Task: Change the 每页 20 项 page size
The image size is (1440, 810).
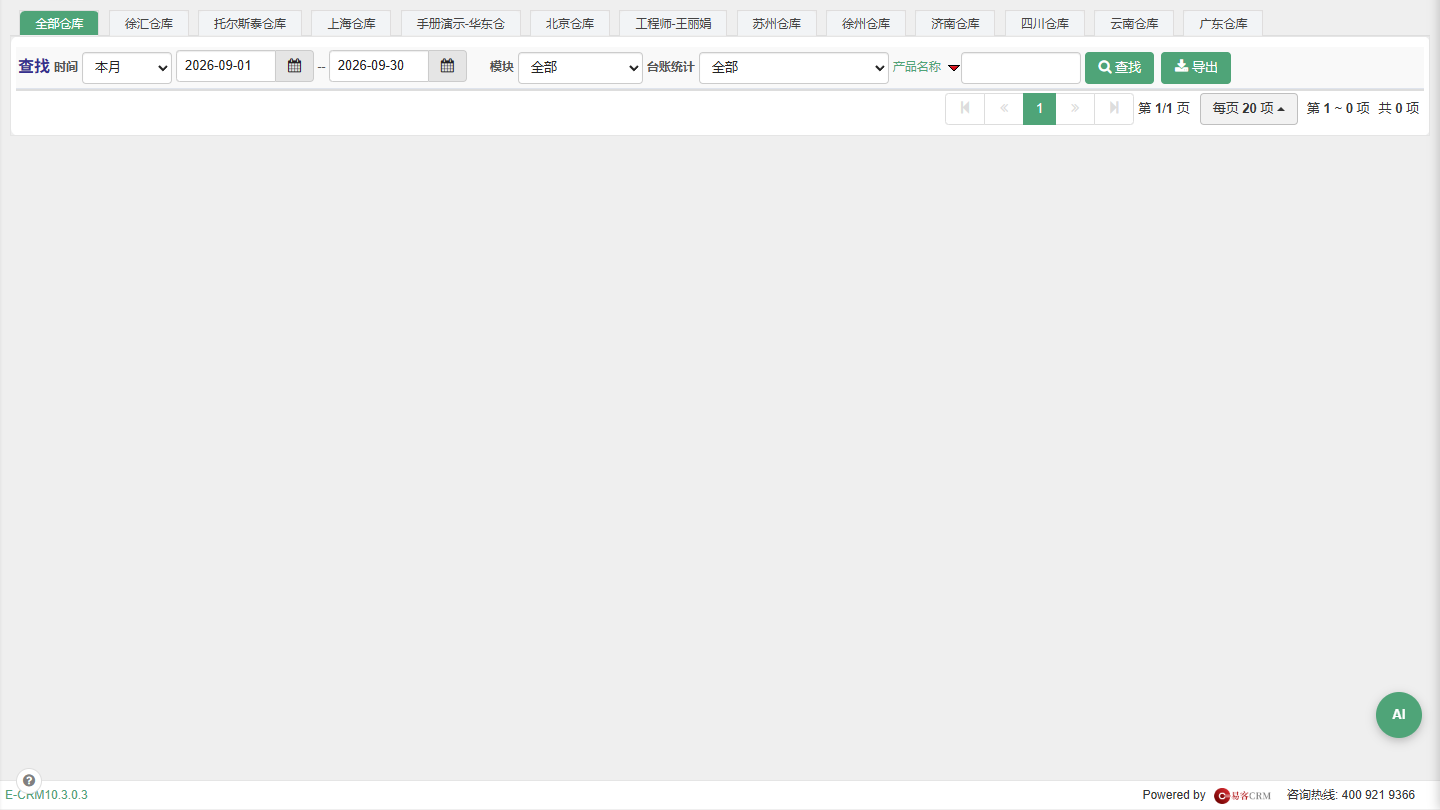Action: (1248, 108)
